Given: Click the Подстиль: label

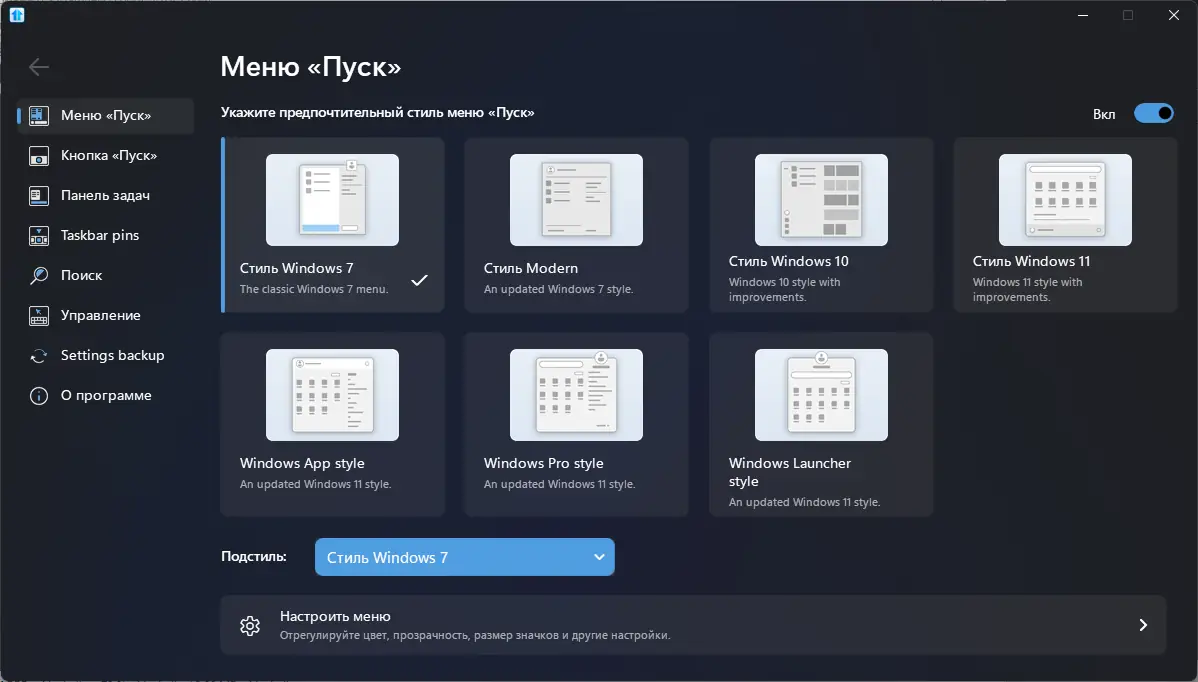Looking at the screenshot, I should [x=254, y=556].
